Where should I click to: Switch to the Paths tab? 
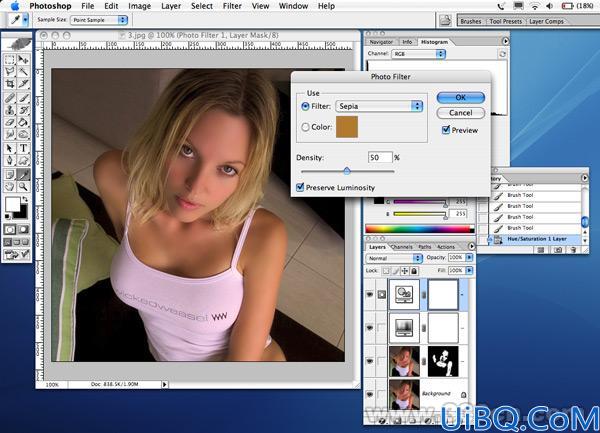coord(424,247)
